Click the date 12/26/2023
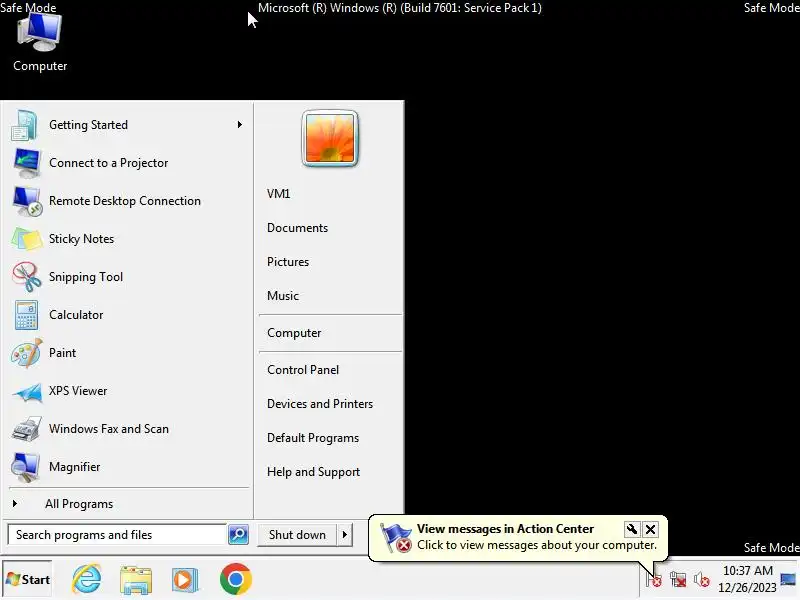The width and height of the screenshot is (800, 600). pyautogui.click(x=747, y=588)
